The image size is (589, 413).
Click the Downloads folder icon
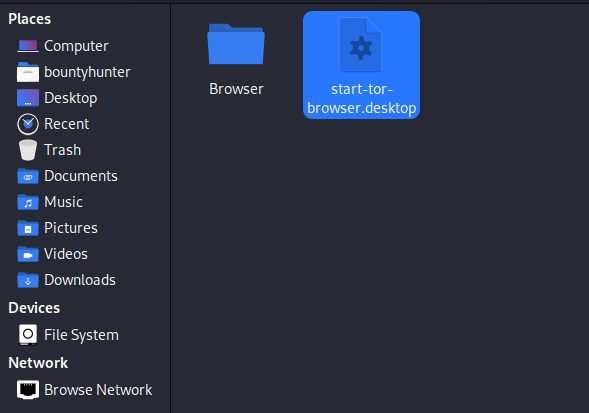(28, 280)
